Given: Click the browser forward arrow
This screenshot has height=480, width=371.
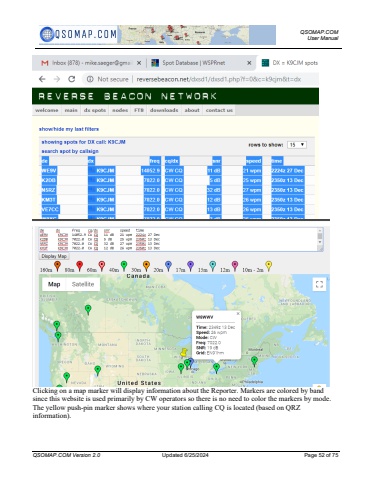Looking at the screenshot, I should pyautogui.click(x=57, y=79).
